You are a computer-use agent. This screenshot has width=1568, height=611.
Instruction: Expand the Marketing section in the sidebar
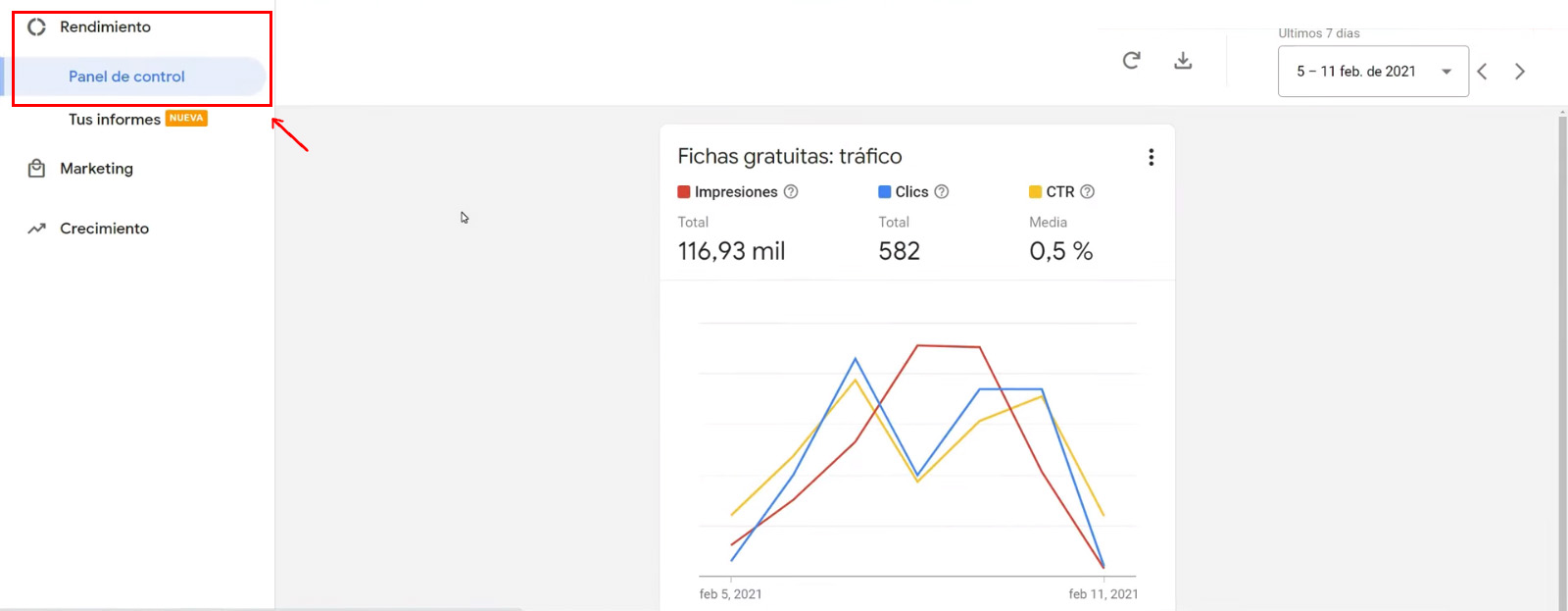96,169
